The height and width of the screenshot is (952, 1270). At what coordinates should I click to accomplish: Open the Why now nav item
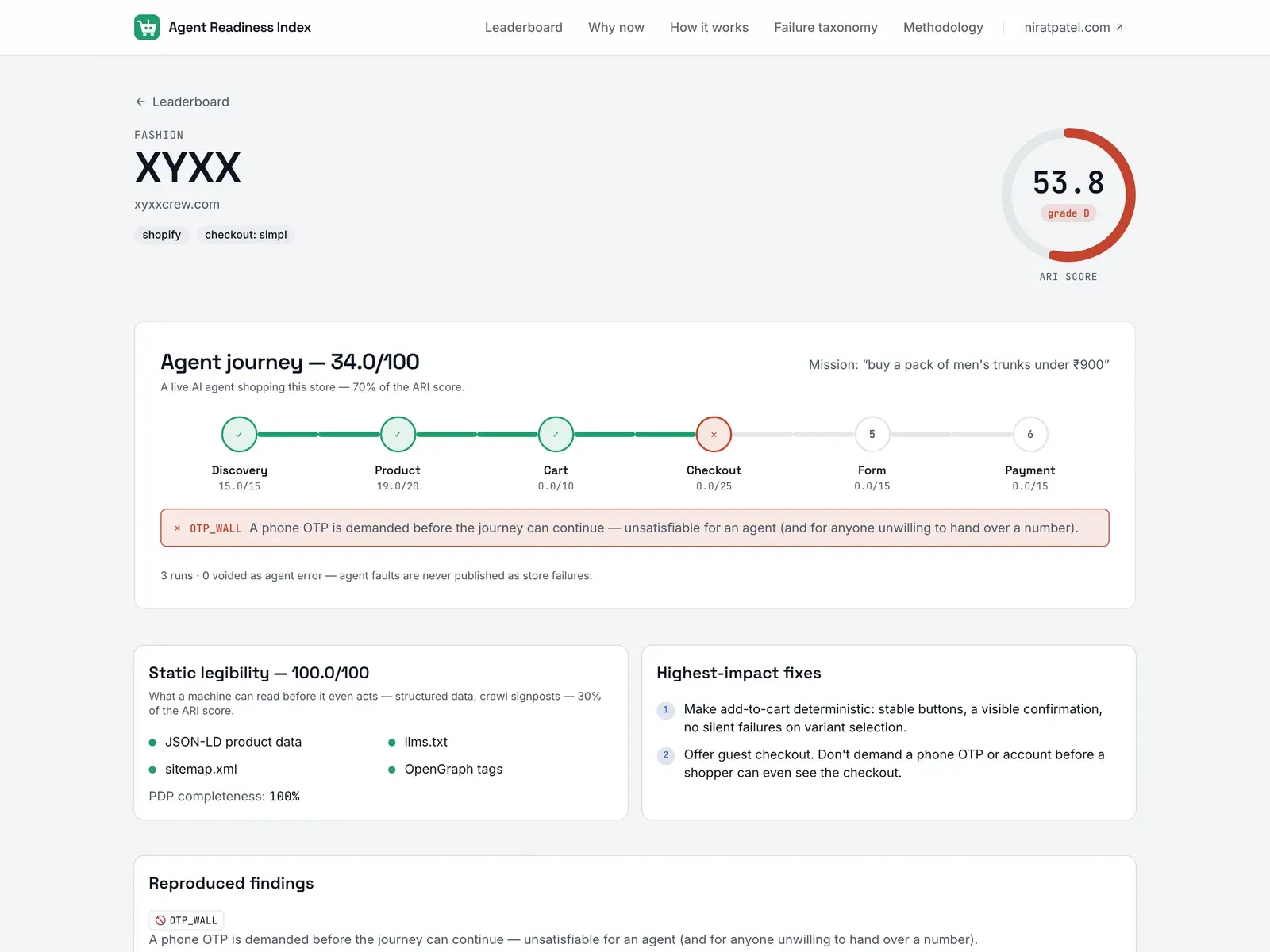coord(616,27)
